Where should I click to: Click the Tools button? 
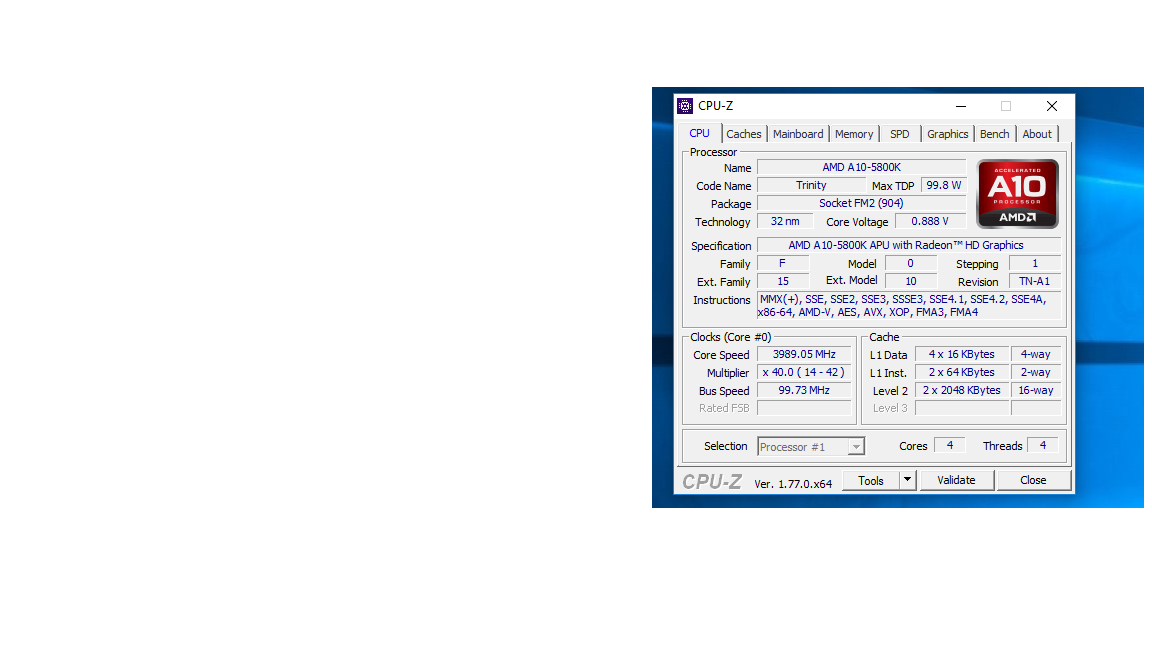pyautogui.click(x=871, y=480)
